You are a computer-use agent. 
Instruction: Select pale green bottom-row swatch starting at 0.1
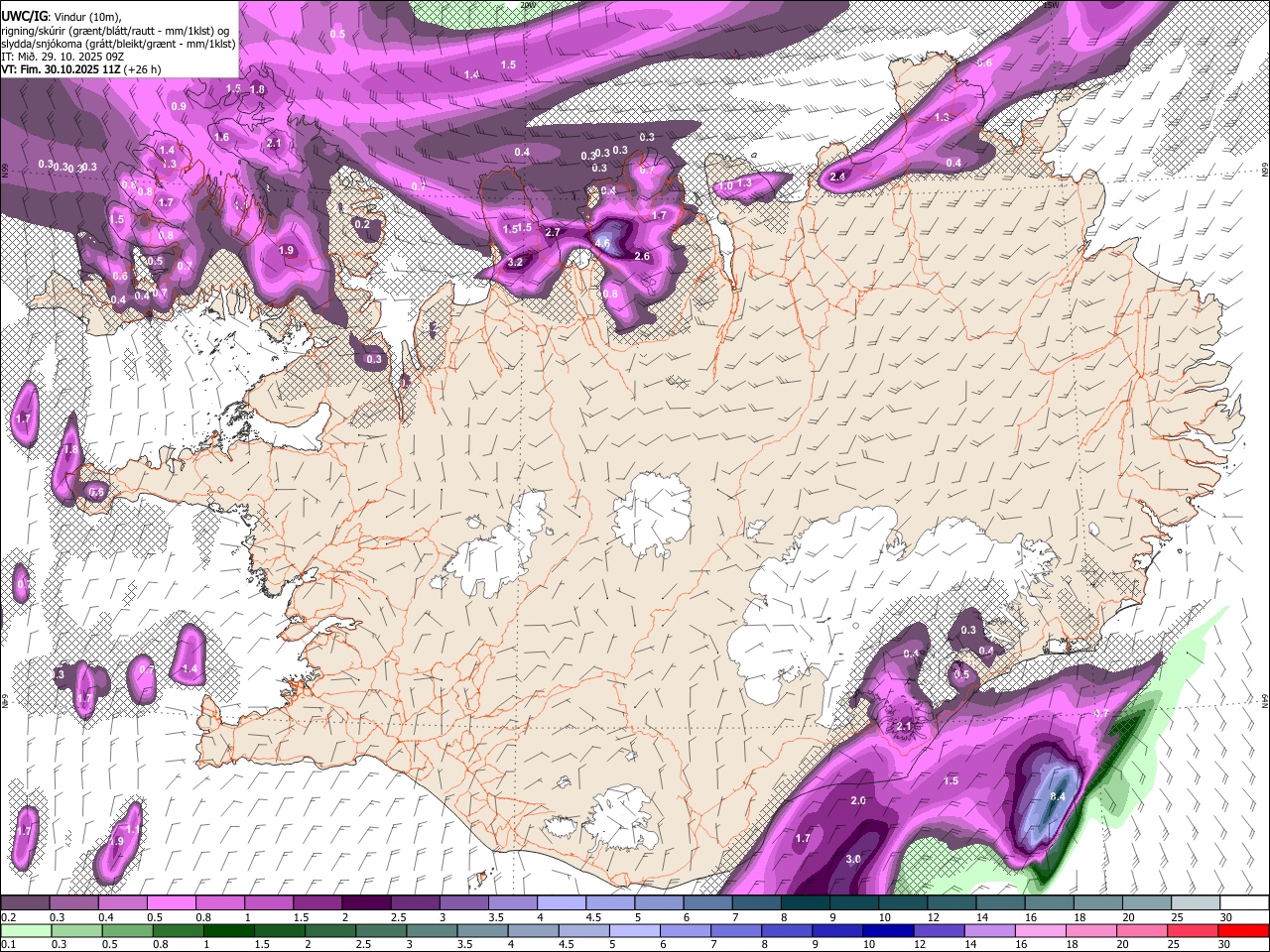25,930
